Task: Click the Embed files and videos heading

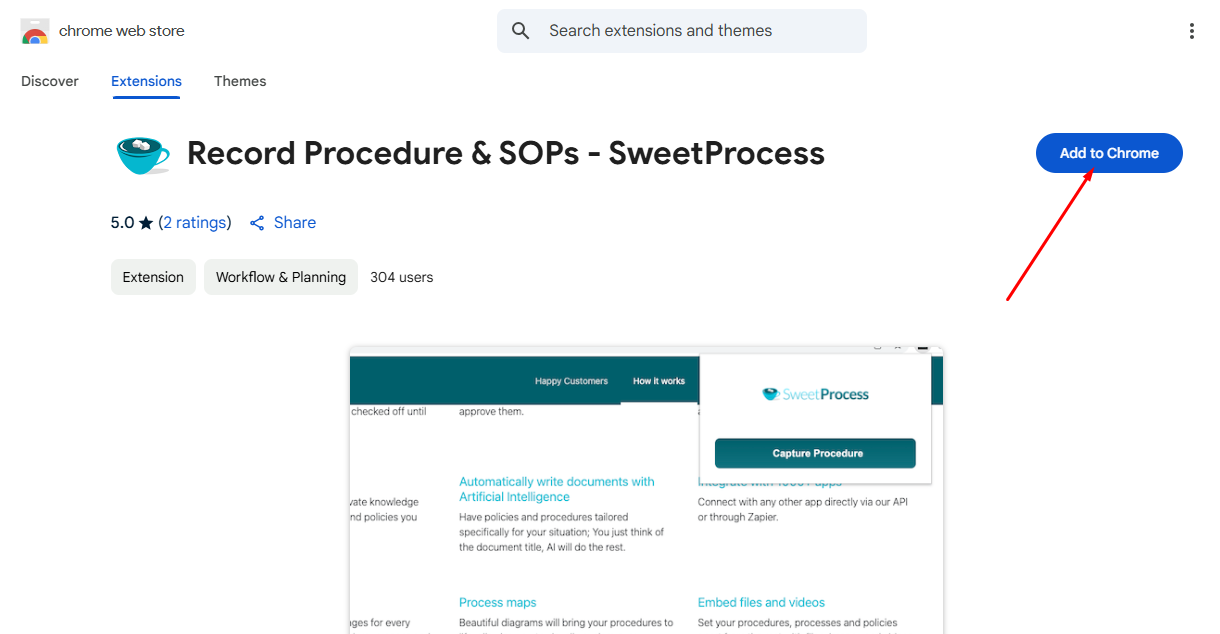Action: (x=761, y=602)
